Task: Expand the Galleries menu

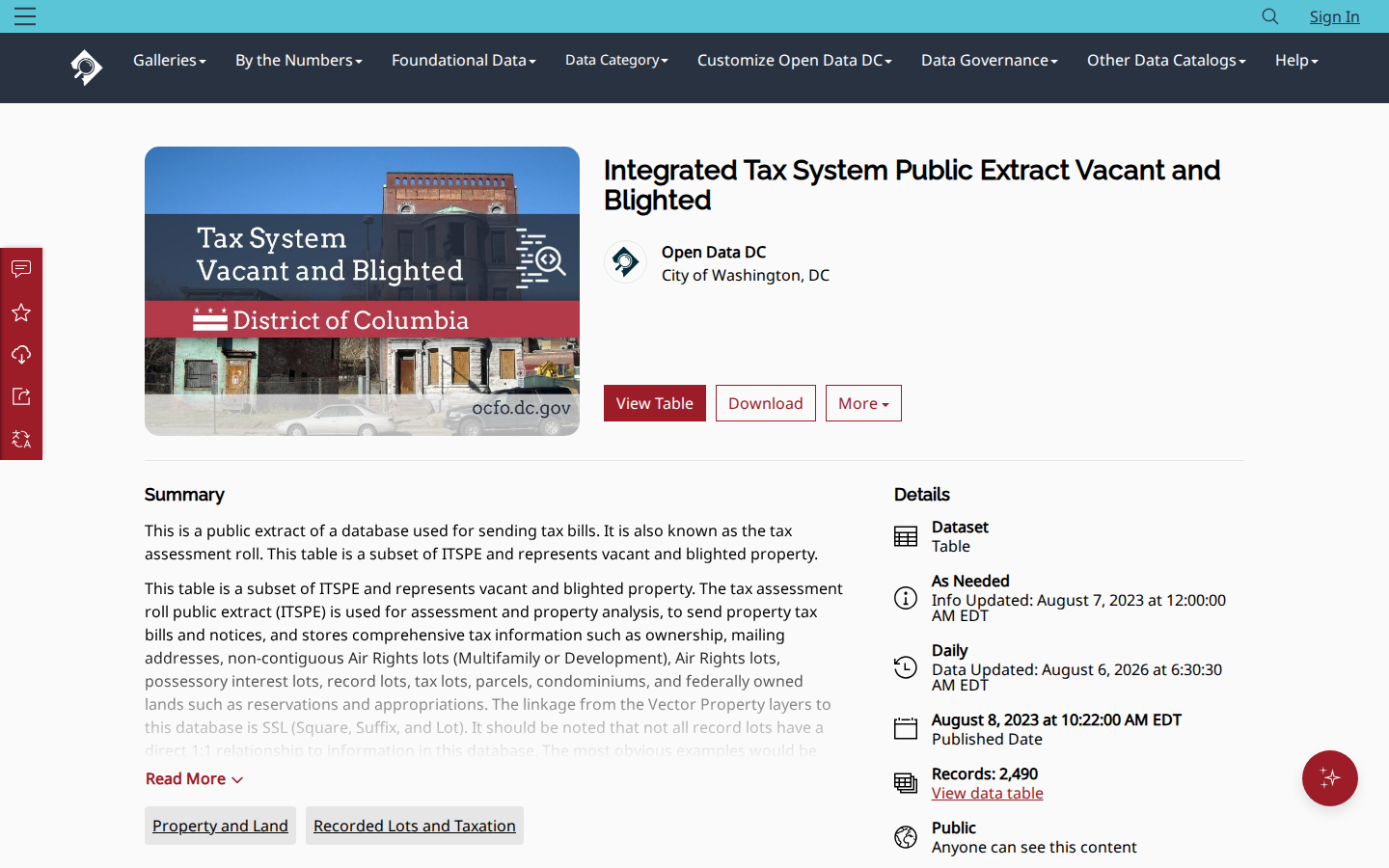Action: pyautogui.click(x=170, y=60)
